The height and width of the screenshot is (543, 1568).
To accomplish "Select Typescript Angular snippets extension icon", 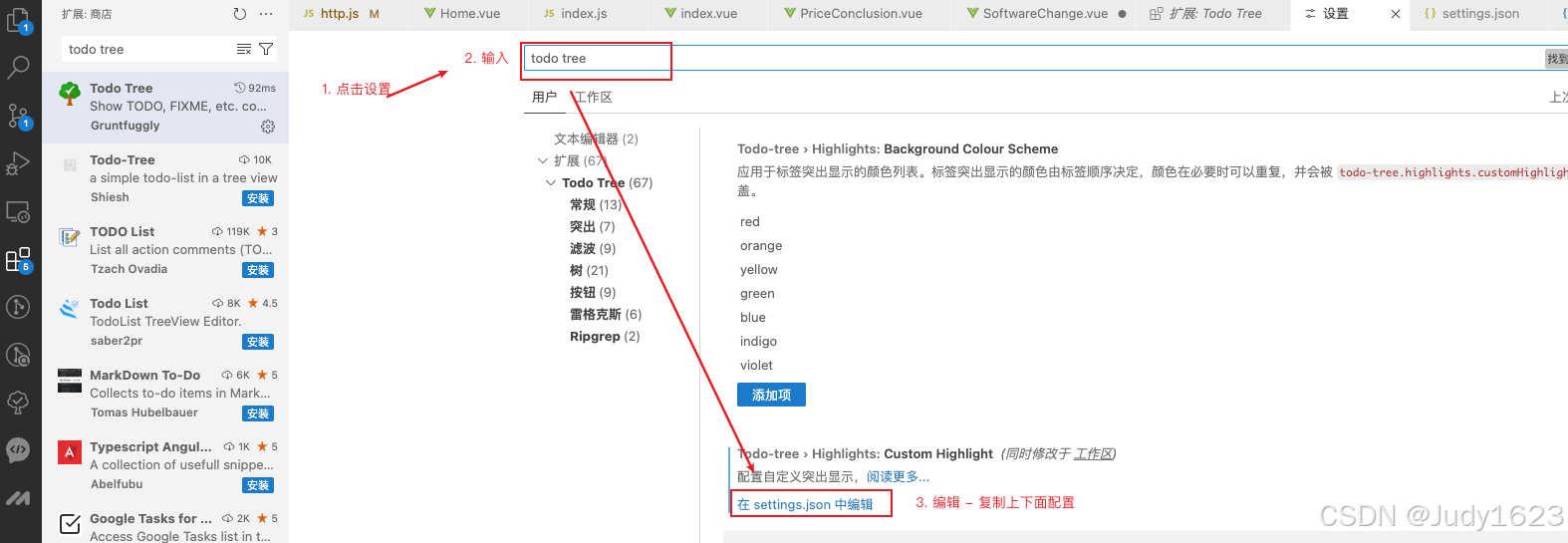I will click(70, 452).
